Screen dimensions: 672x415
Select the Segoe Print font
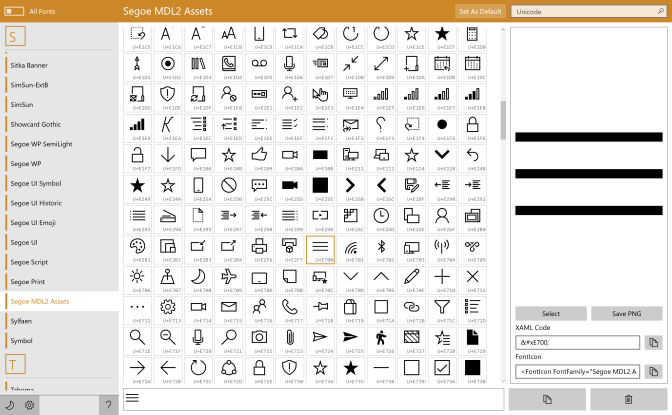tap(60, 282)
